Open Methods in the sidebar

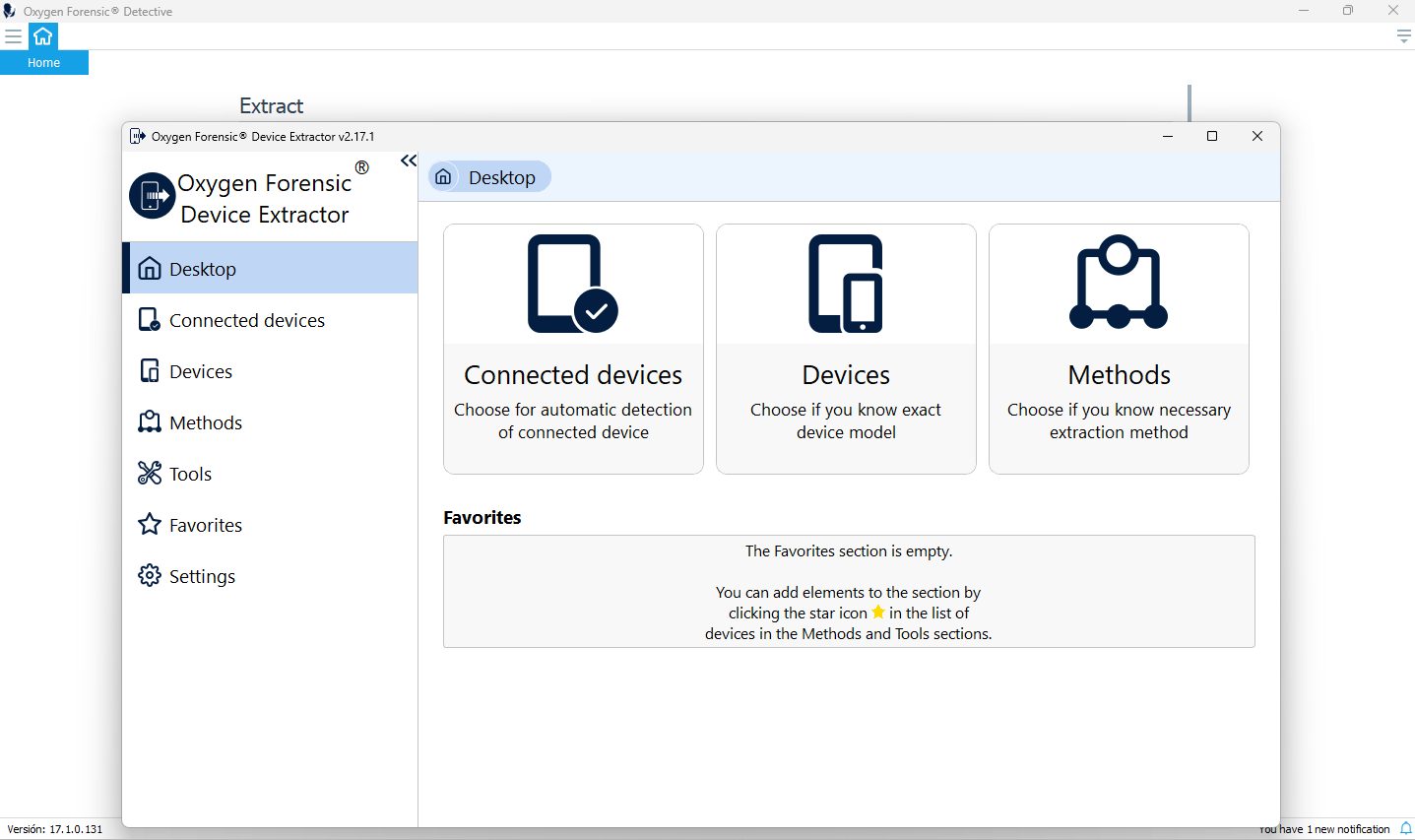[270, 422]
